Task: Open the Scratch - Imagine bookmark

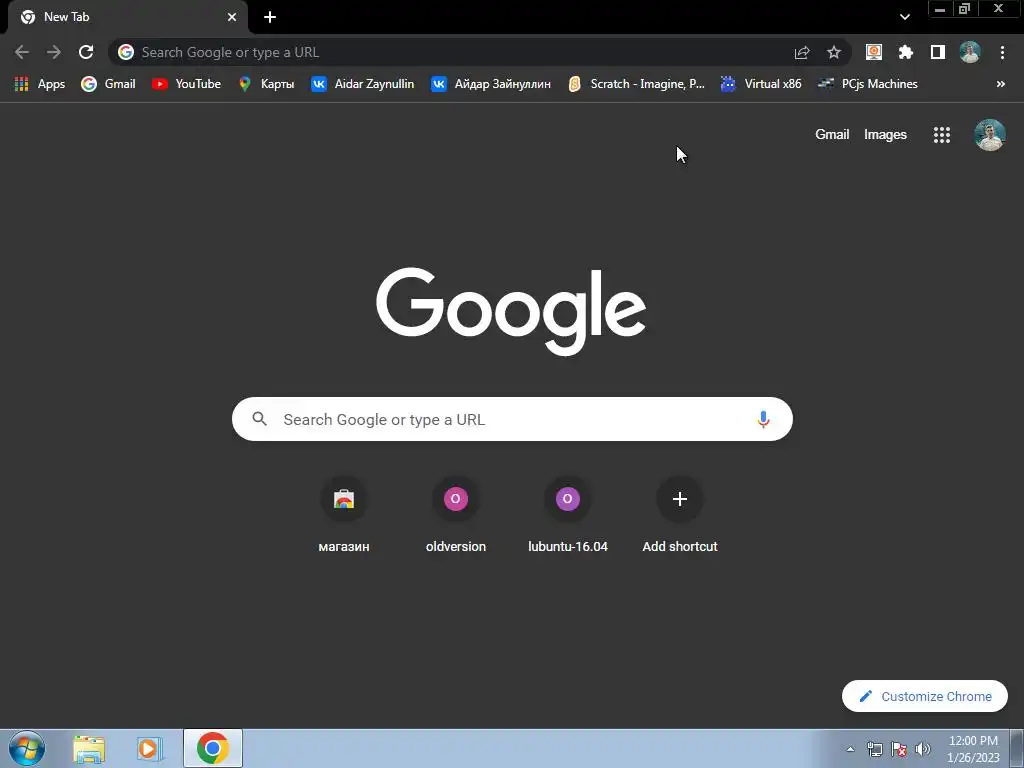Action: (x=637, y=84)
